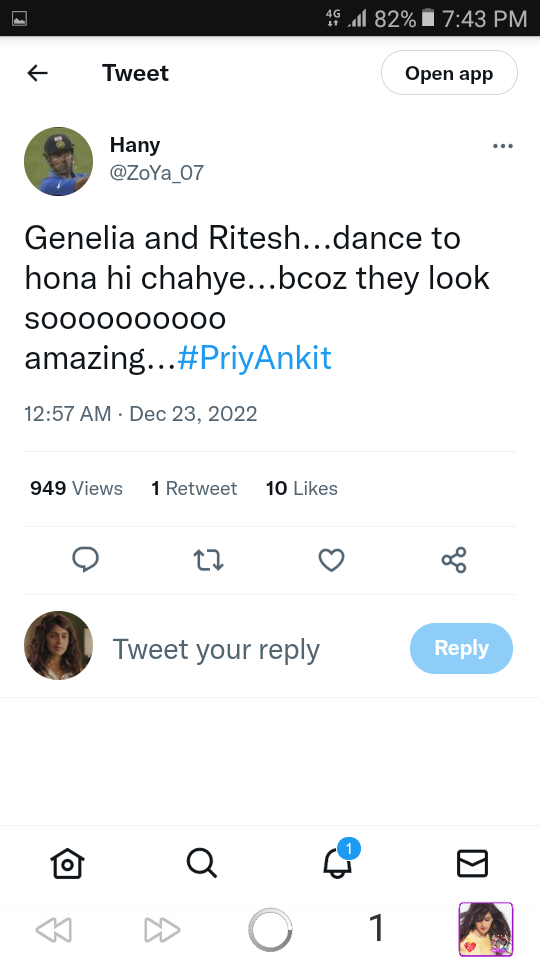Click the blue Reply button

461,648
